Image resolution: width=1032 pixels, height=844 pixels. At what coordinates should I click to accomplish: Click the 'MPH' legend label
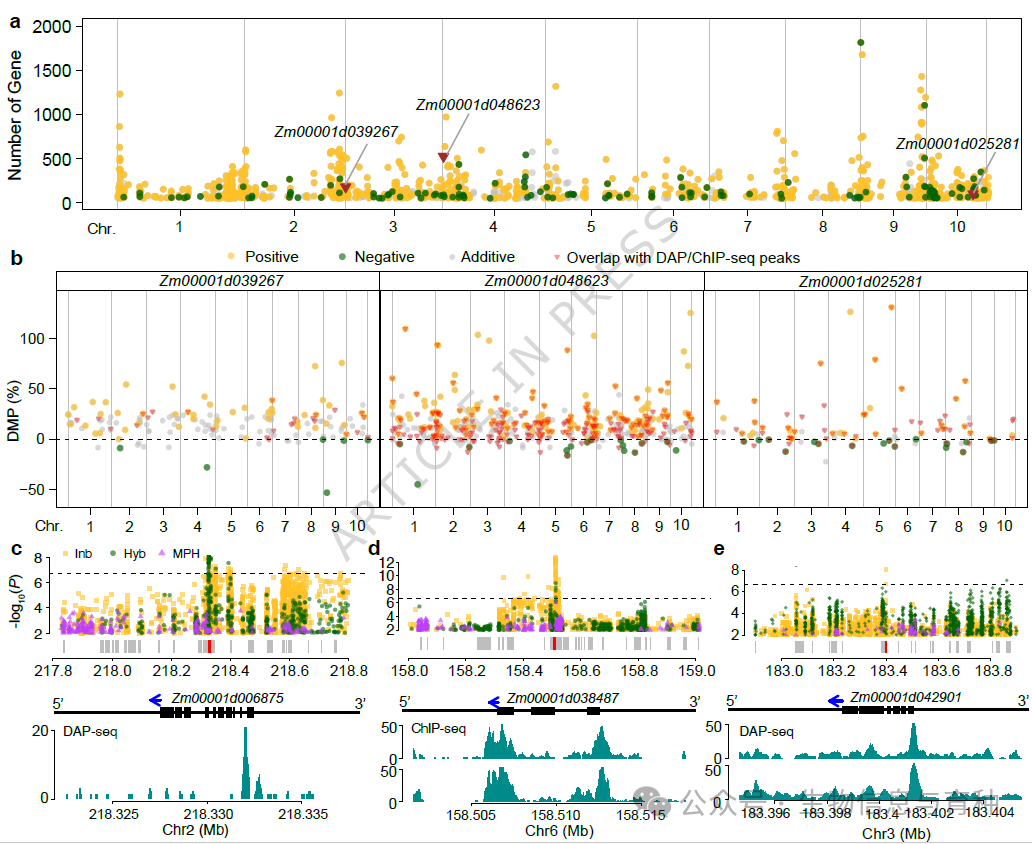[186, 554]
